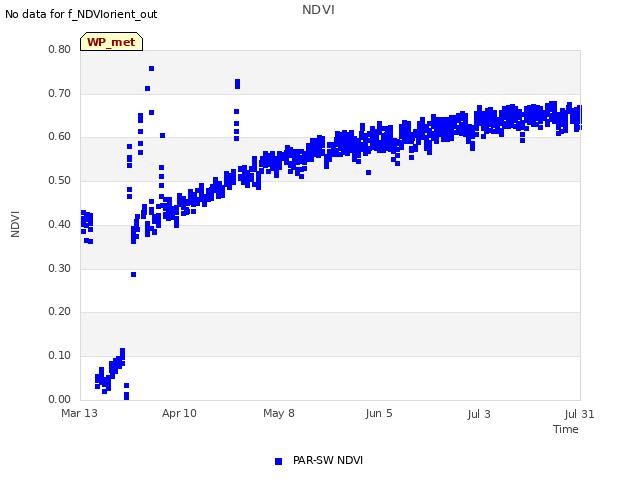
Task: Click the Jun 5 x-axis tick label
Action: [x=379, y=413]
